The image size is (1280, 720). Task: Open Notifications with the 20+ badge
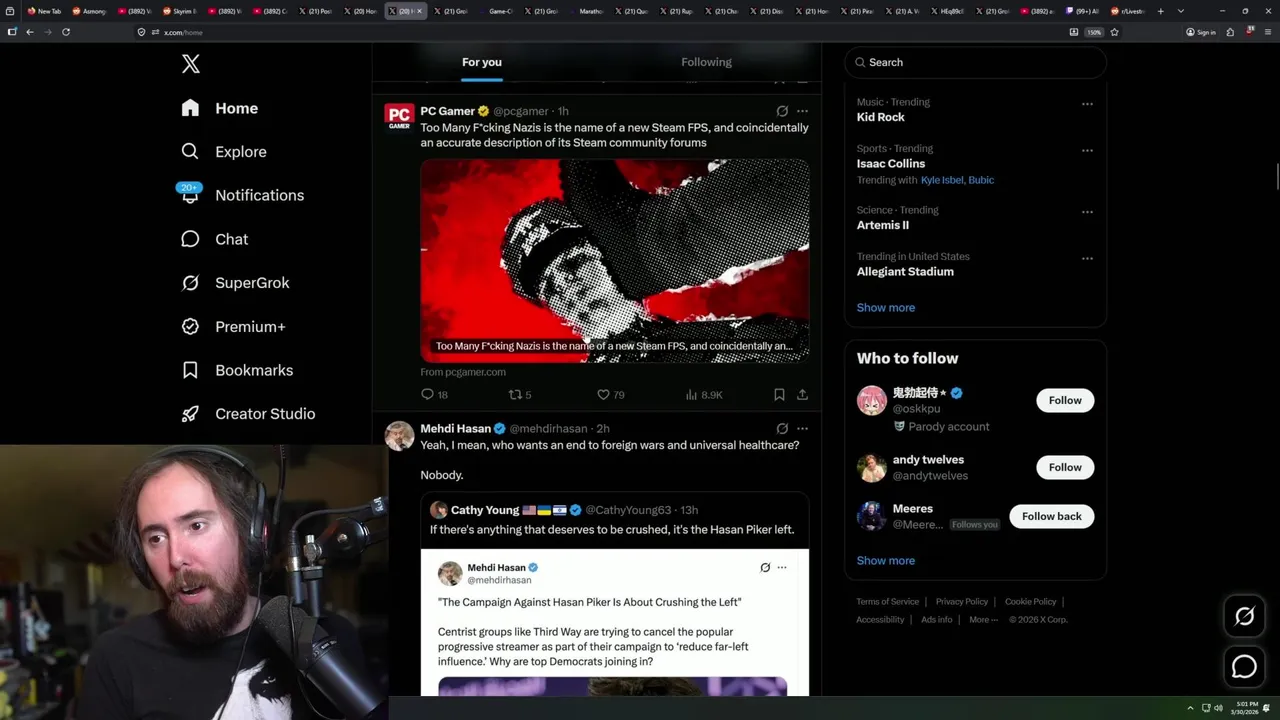click(x=241, y=195)
